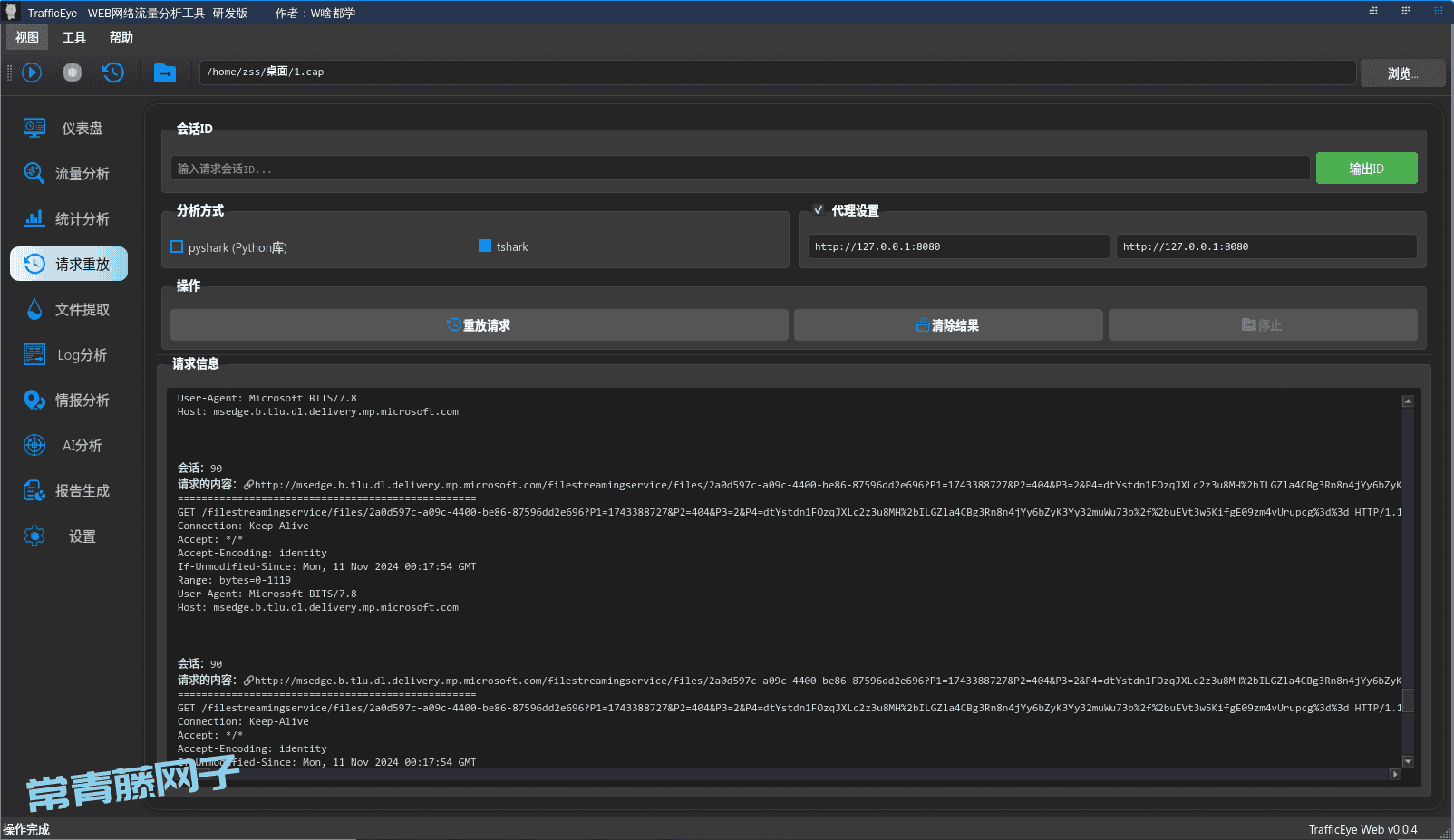The image size is (1454, 840).
Task: Open the 视图 menu
Action: point(27,37)
